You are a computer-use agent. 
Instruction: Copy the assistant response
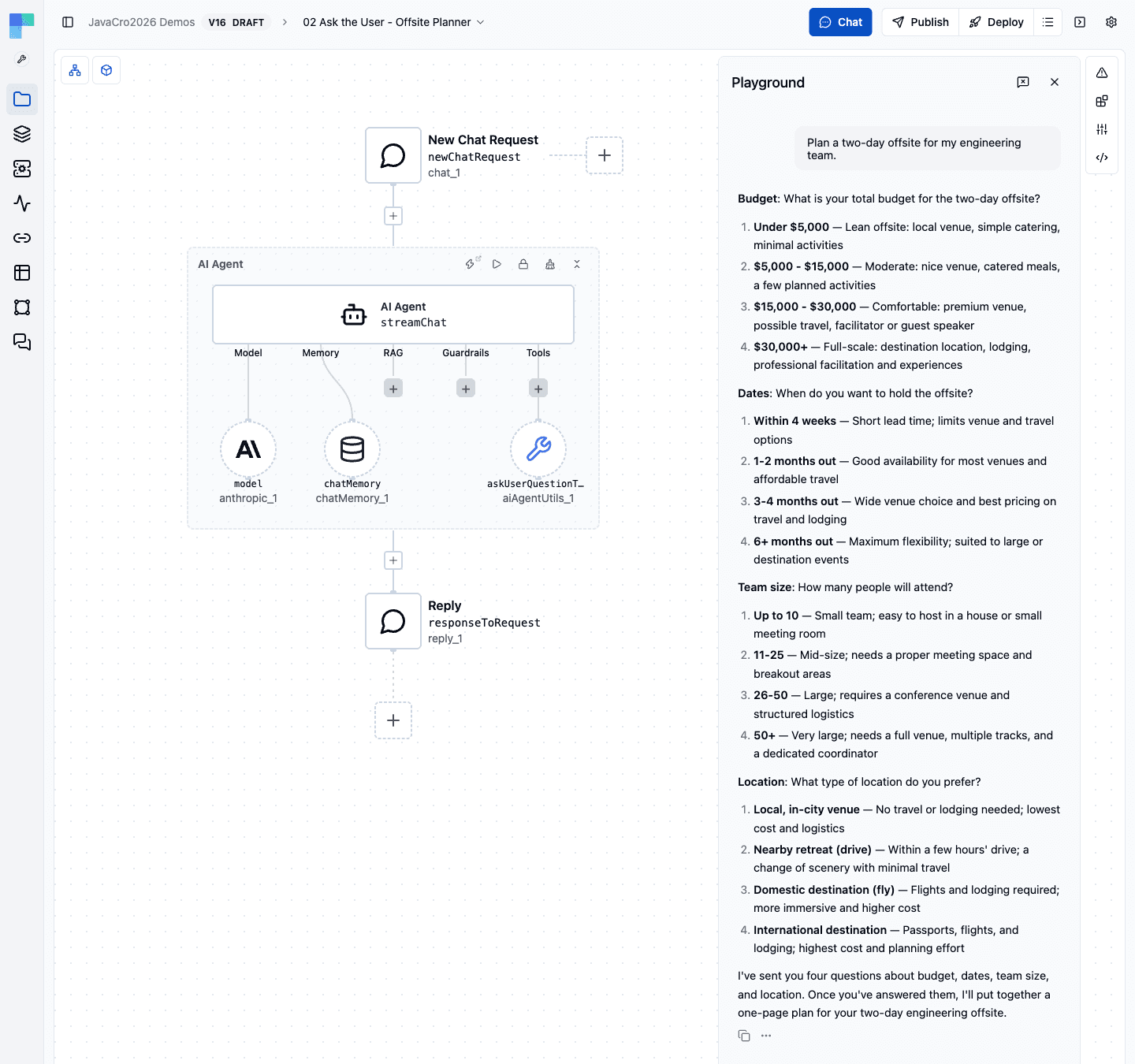(x=744, y=1036)
